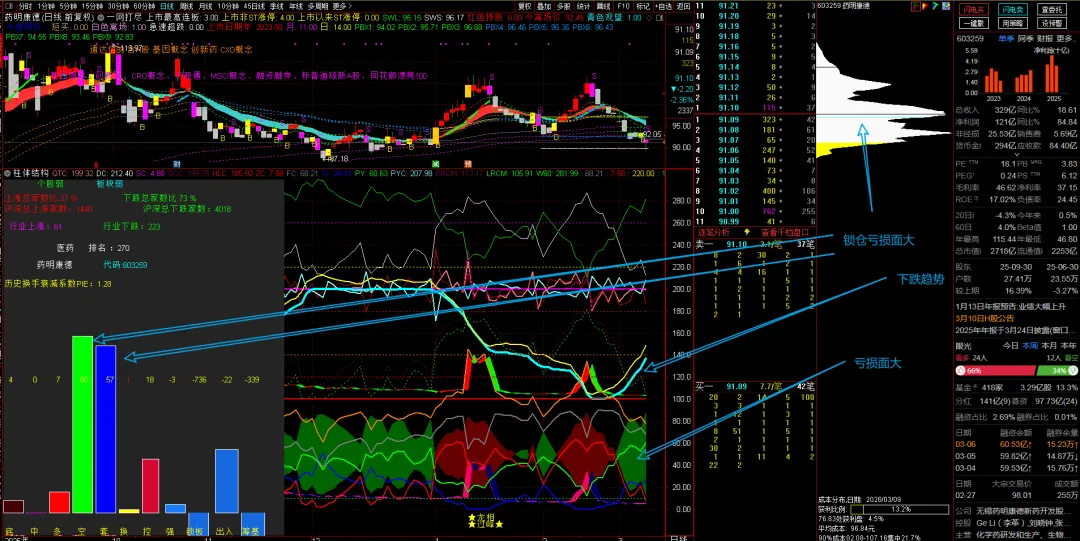Switch to 5分钟 period
The image size is (1080, 541).
pos(70,6)
